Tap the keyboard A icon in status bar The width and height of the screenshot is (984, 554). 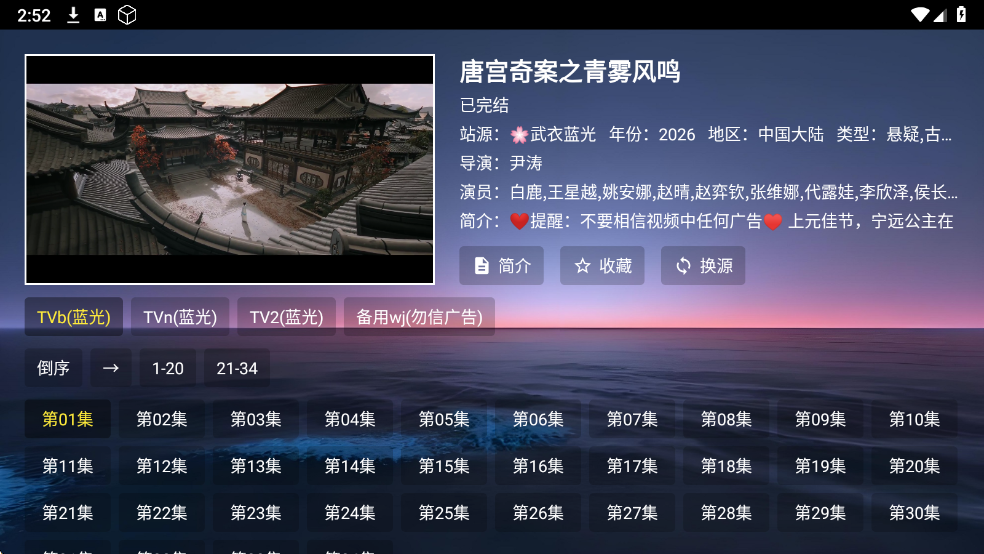[100, 15]
